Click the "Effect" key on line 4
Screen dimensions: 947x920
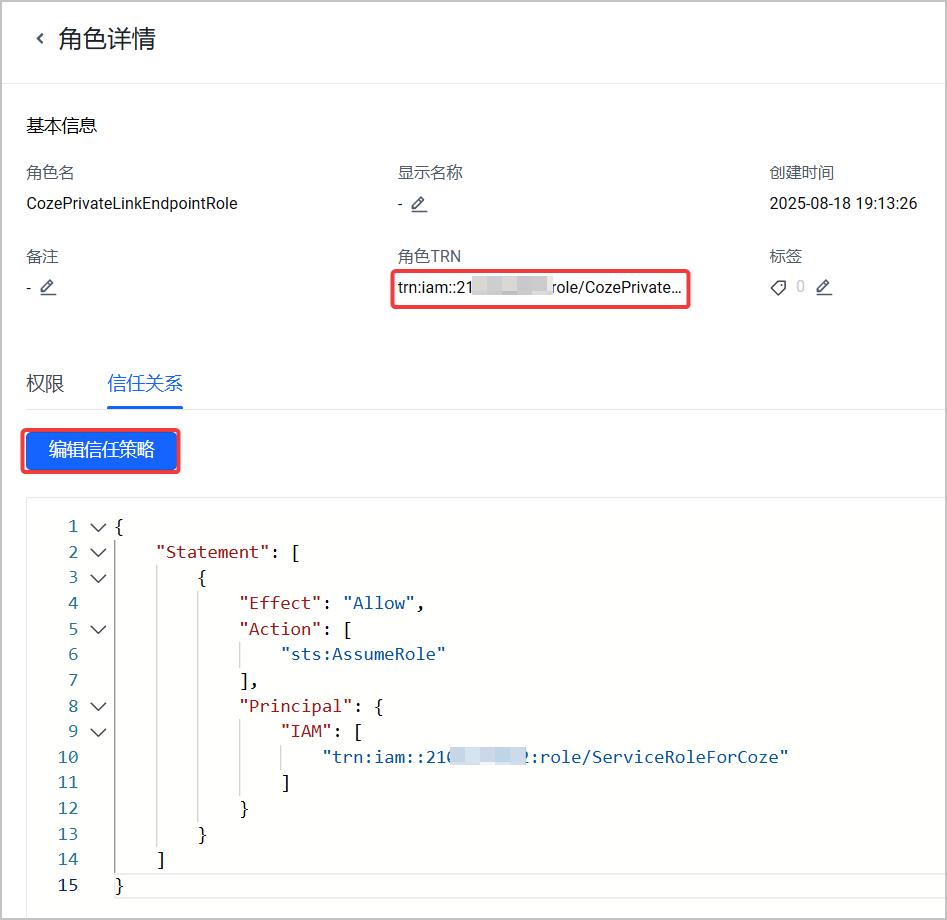point(280,603)
